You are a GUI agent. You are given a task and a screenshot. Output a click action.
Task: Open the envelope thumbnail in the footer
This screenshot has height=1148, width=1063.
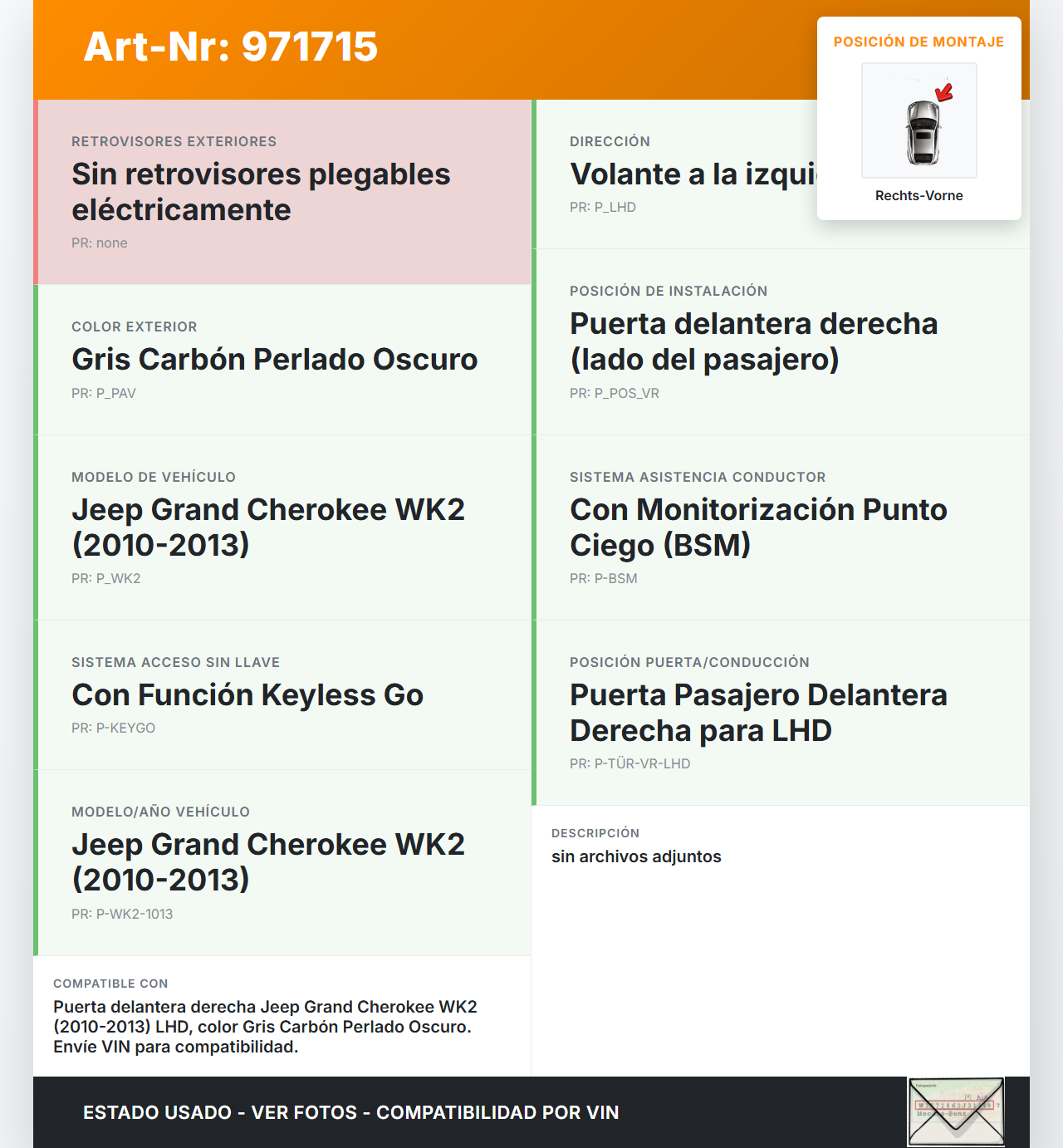(956, 1111)
